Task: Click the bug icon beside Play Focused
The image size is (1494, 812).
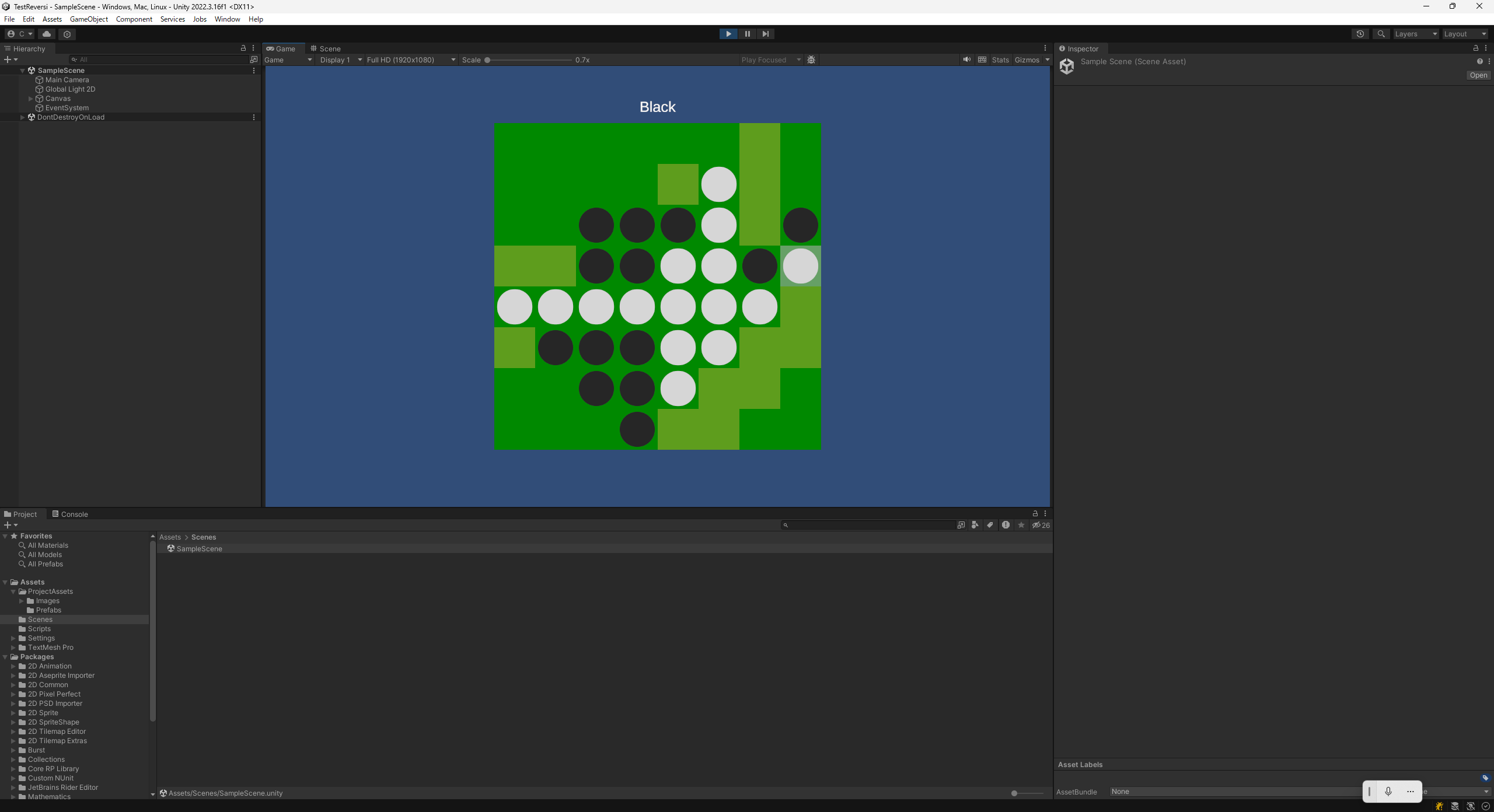Action: pos(811,60)
